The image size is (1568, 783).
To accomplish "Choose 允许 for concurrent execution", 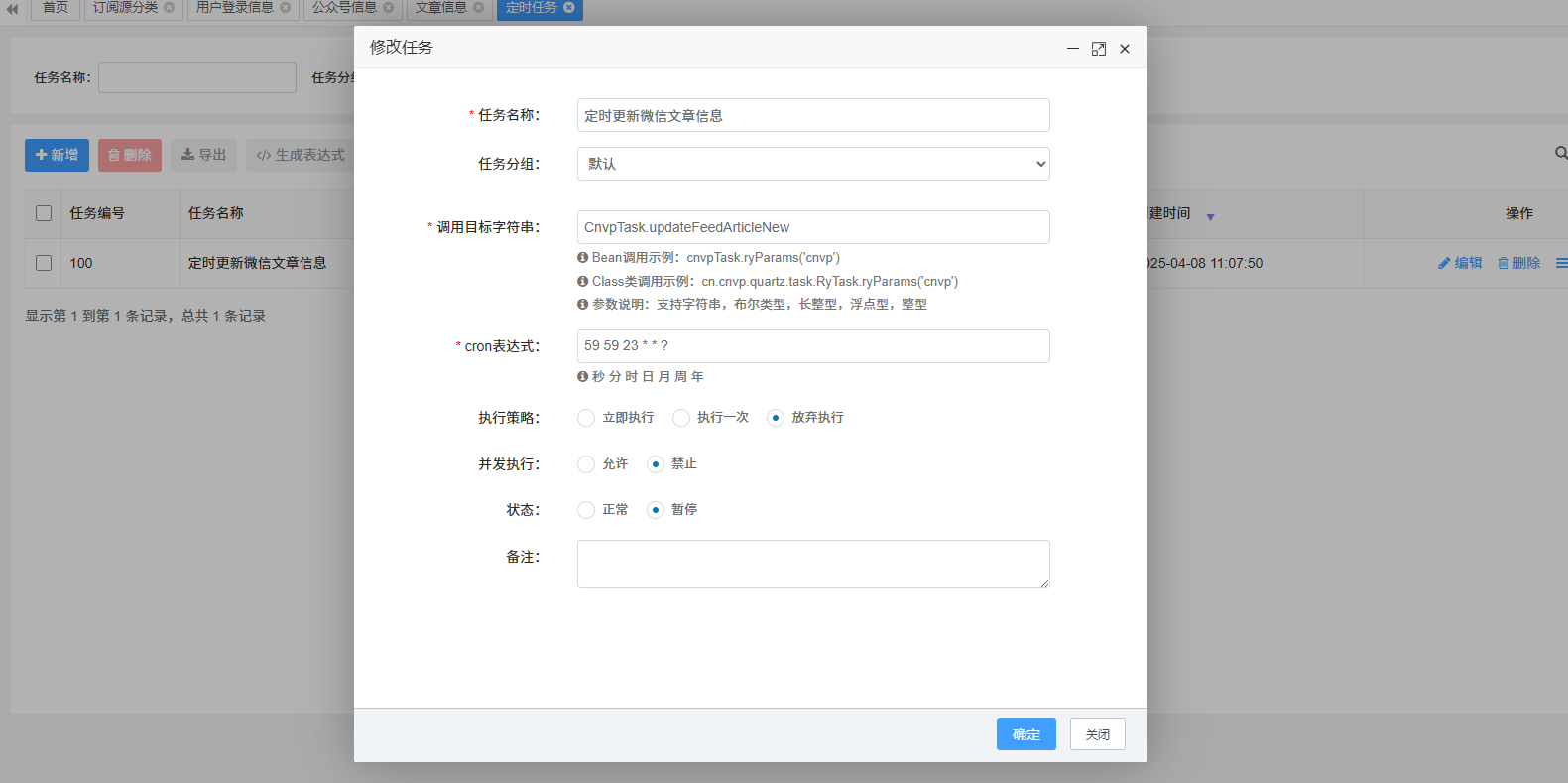I will click(x=586, y=464).
